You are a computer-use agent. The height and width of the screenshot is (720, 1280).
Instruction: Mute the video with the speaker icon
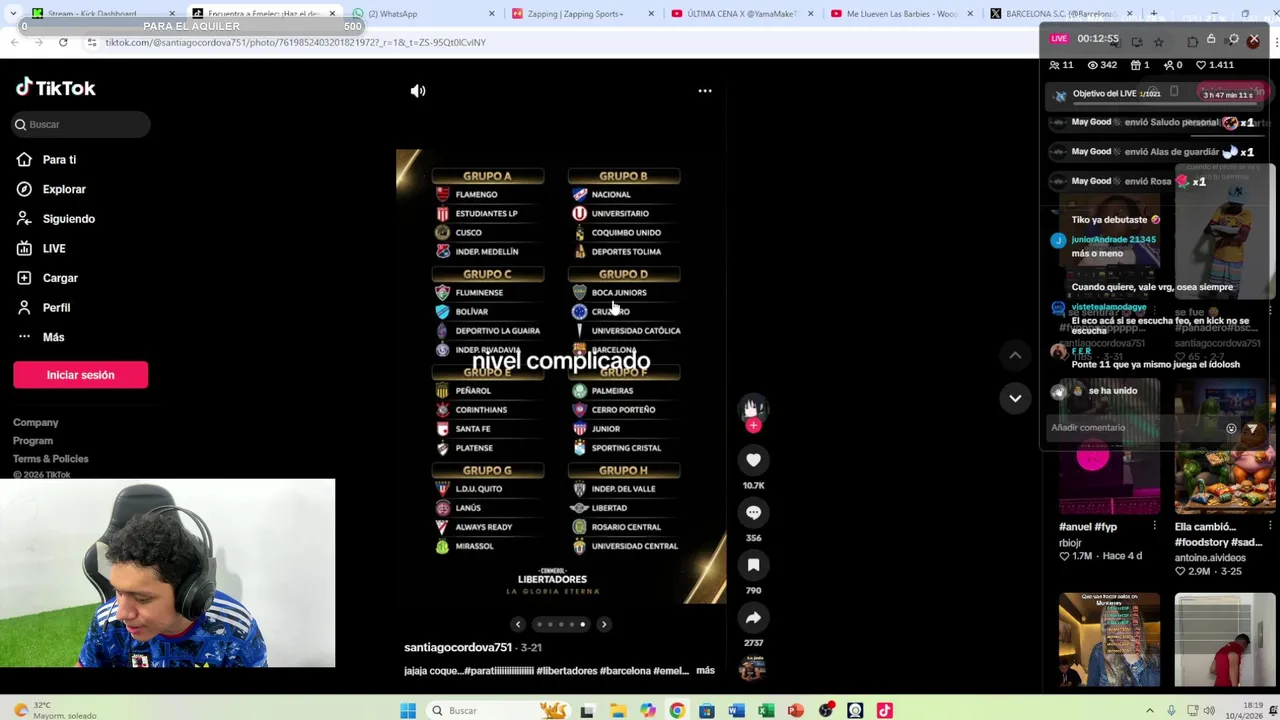coord(418,91)
